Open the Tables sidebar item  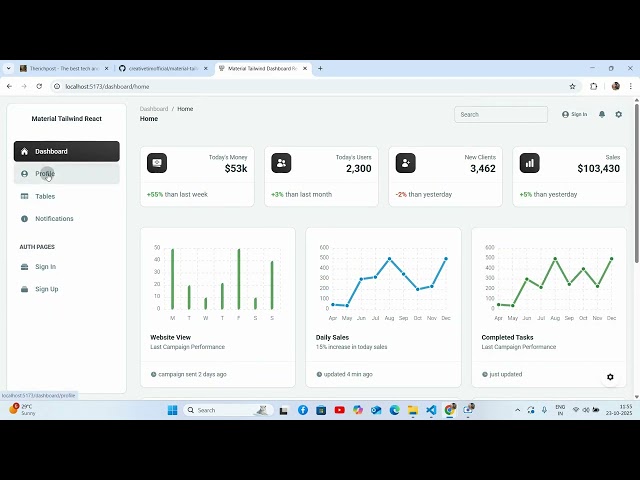pos(67,196)
